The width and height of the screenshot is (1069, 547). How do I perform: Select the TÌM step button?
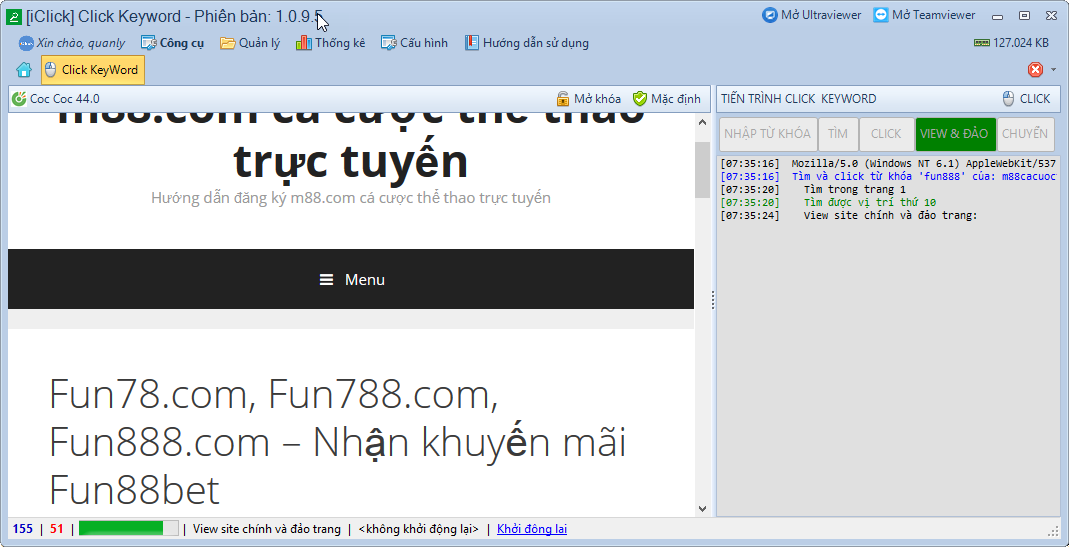point(838,134)
